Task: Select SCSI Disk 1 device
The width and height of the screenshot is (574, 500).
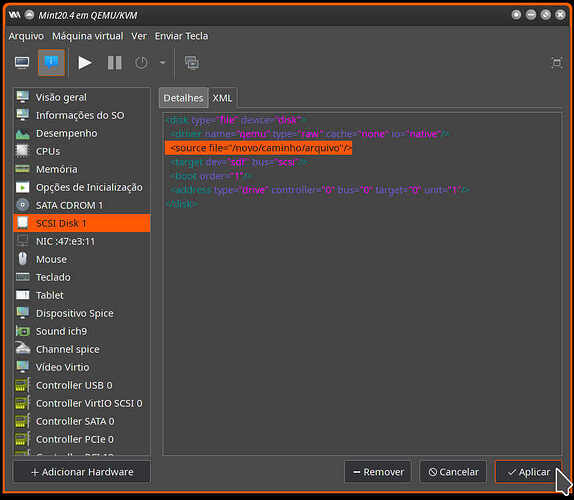Action: (x=82, y=223)
